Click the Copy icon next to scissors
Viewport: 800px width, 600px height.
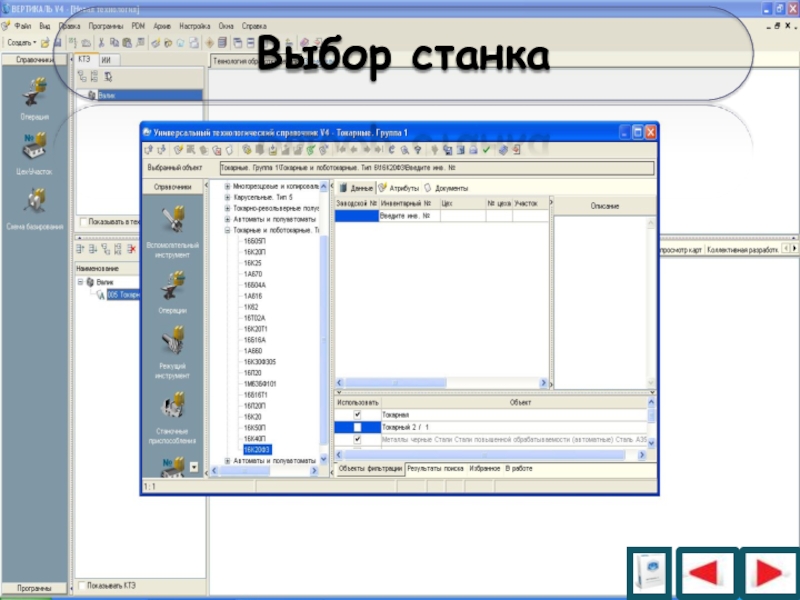(114, 43)
